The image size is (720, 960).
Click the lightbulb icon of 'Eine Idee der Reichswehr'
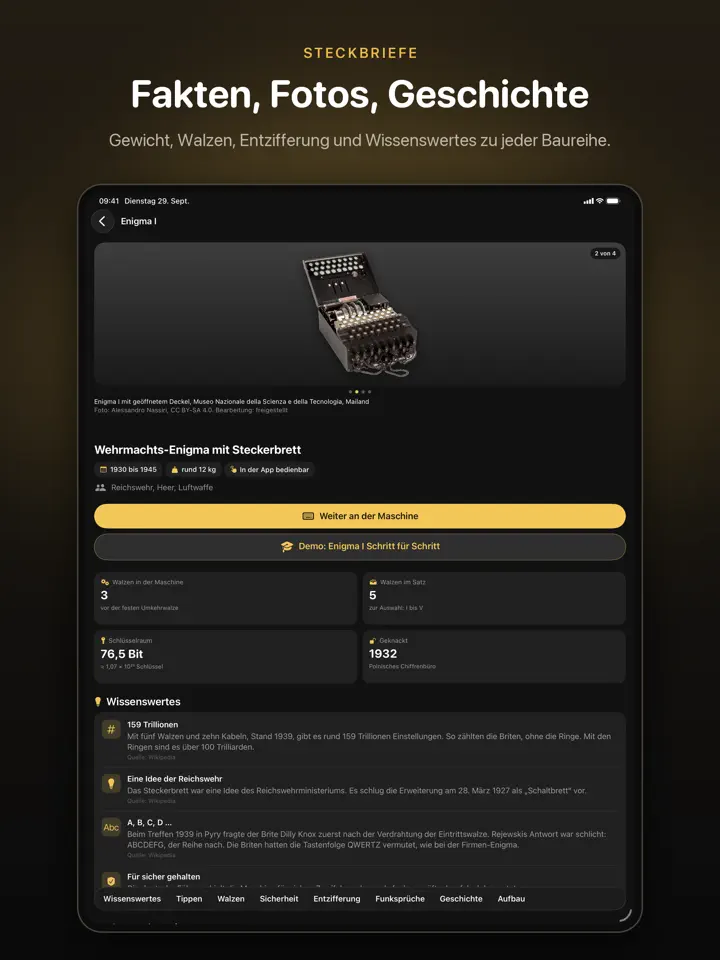click(111, 784)
